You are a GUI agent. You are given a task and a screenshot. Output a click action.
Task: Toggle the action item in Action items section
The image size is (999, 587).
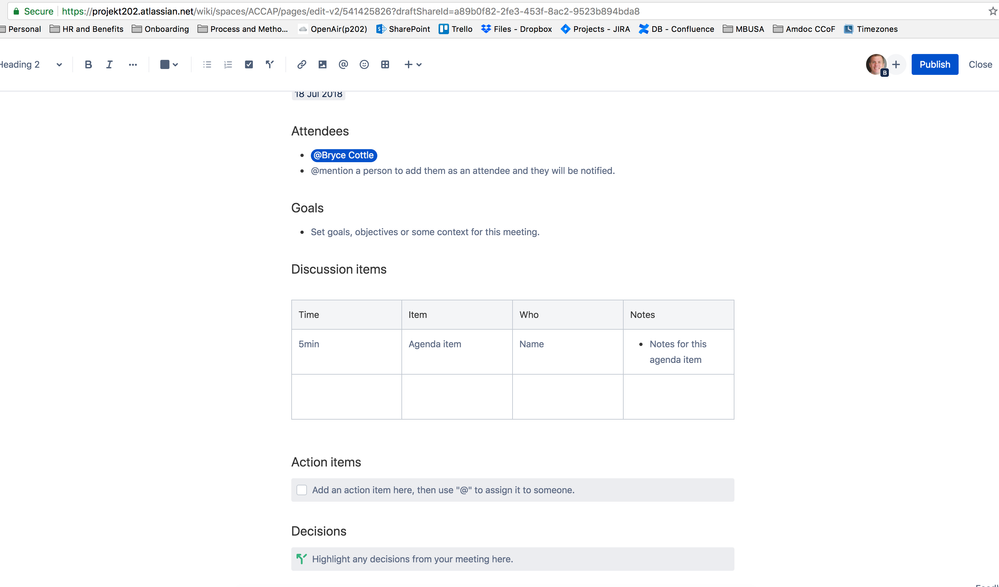coord(301,490)
